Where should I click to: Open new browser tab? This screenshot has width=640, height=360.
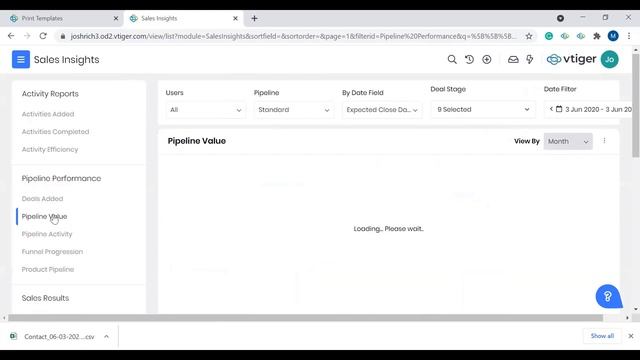254,18
